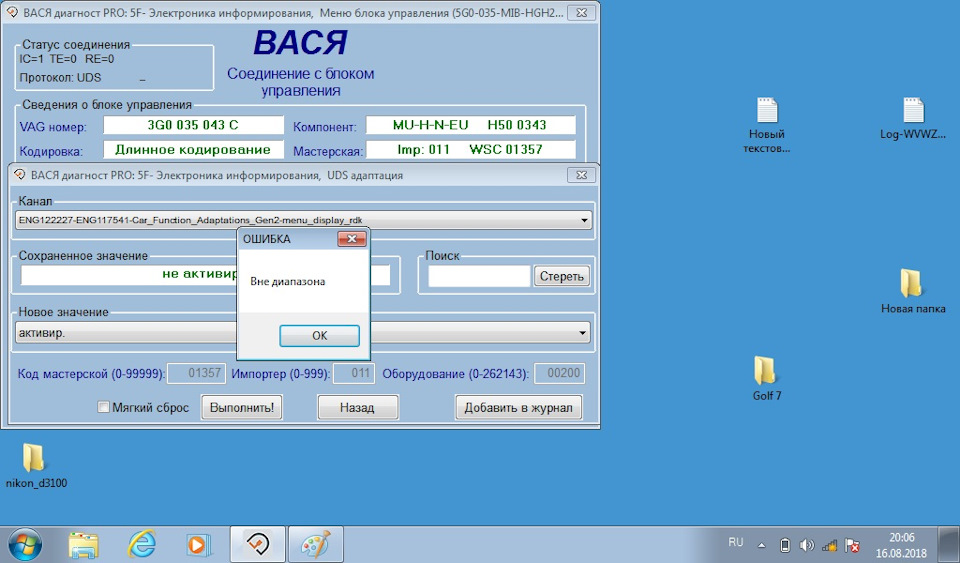Open Internet Explorer from the taskbar
This screenshot has height=563, width=960.
141,544
